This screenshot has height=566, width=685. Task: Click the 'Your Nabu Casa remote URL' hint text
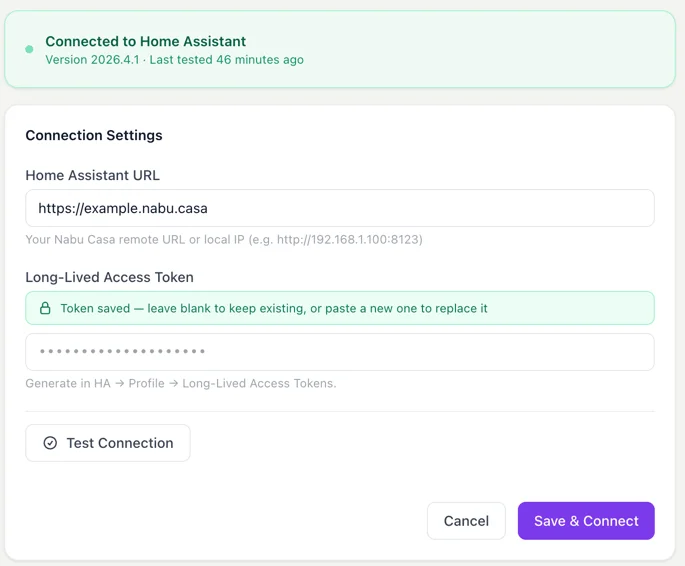click(224, 239)
